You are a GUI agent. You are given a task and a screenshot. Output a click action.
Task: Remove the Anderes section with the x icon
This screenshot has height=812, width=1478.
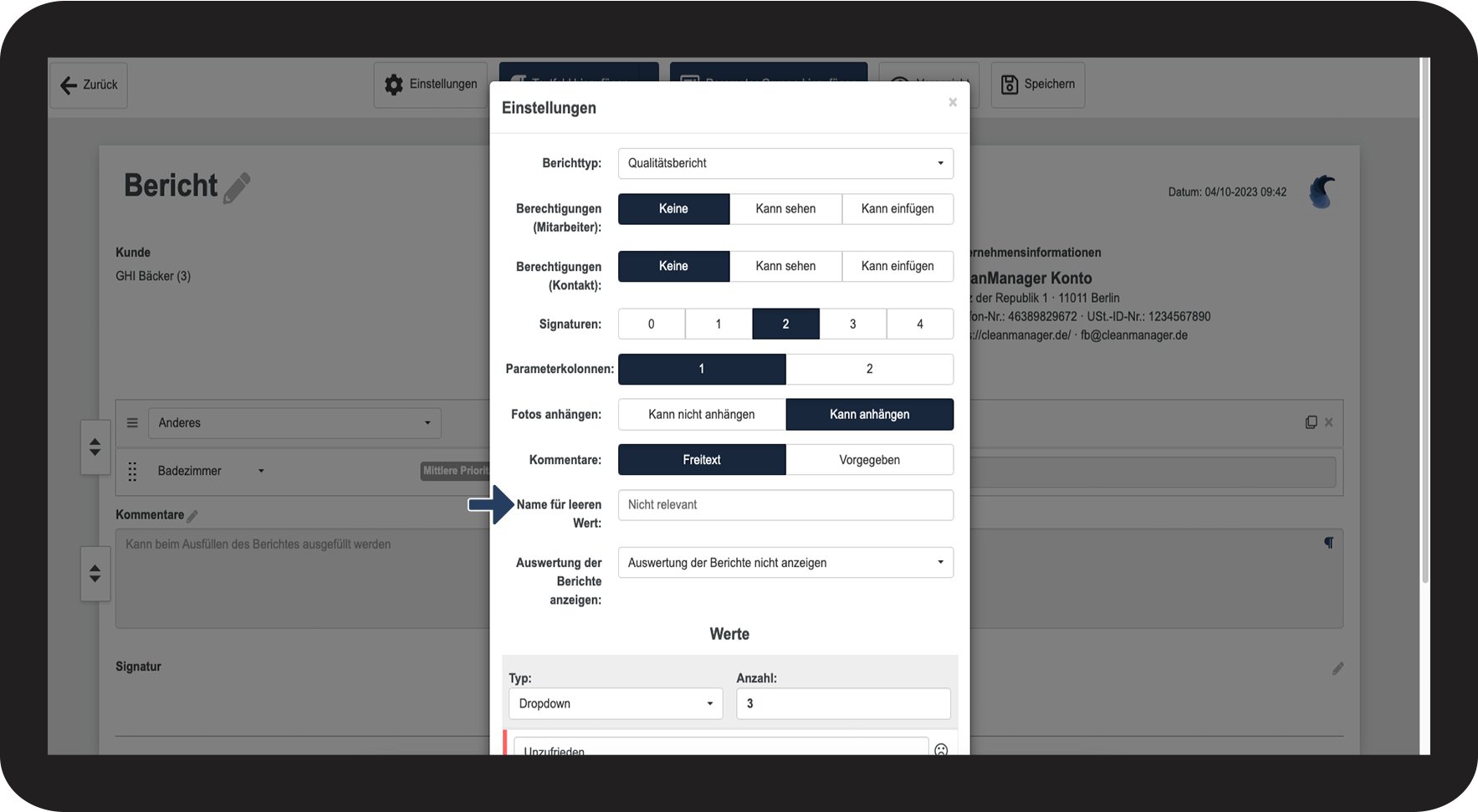pyautogui.click(x=1328, y=422)
